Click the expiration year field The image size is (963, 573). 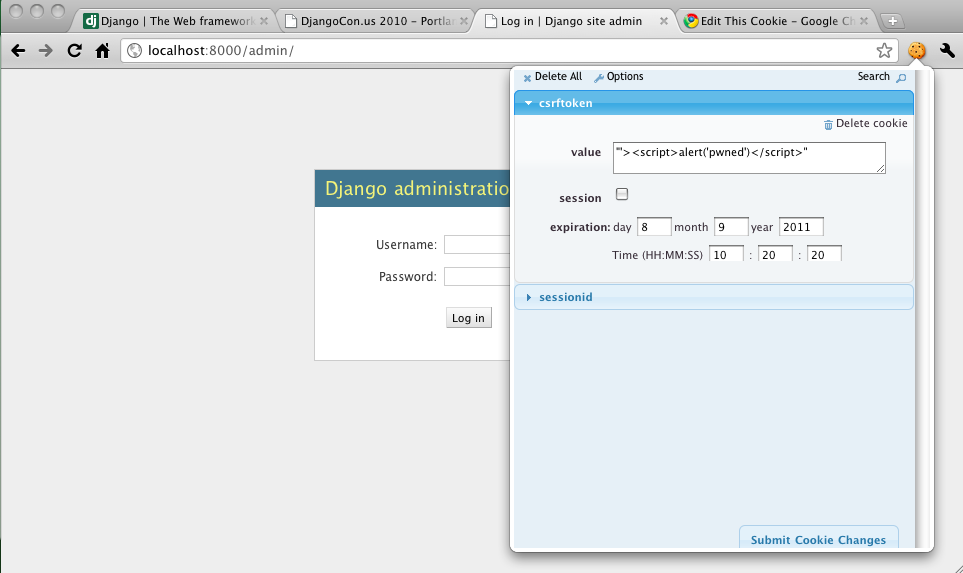click(x=801, y=227)
